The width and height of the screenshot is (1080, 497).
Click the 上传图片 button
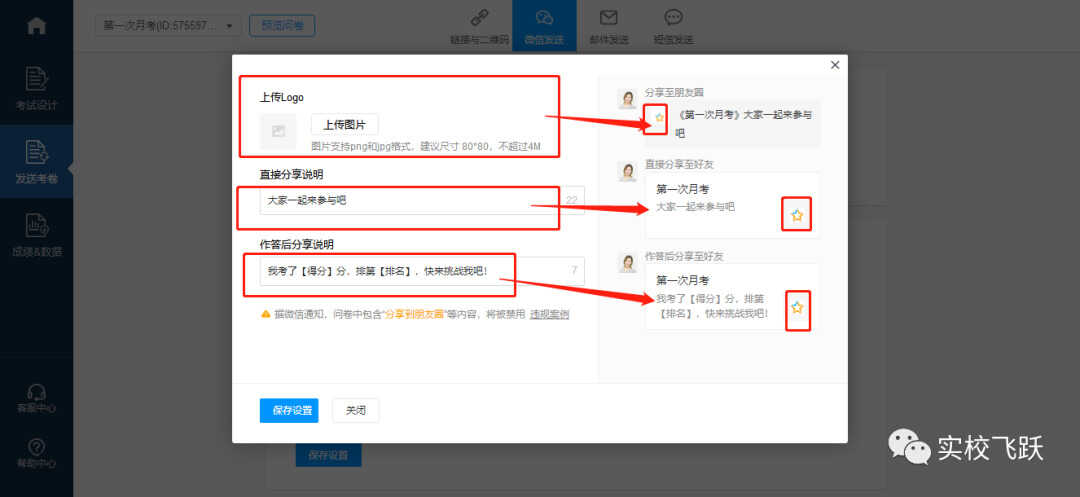tap(344, 125)
